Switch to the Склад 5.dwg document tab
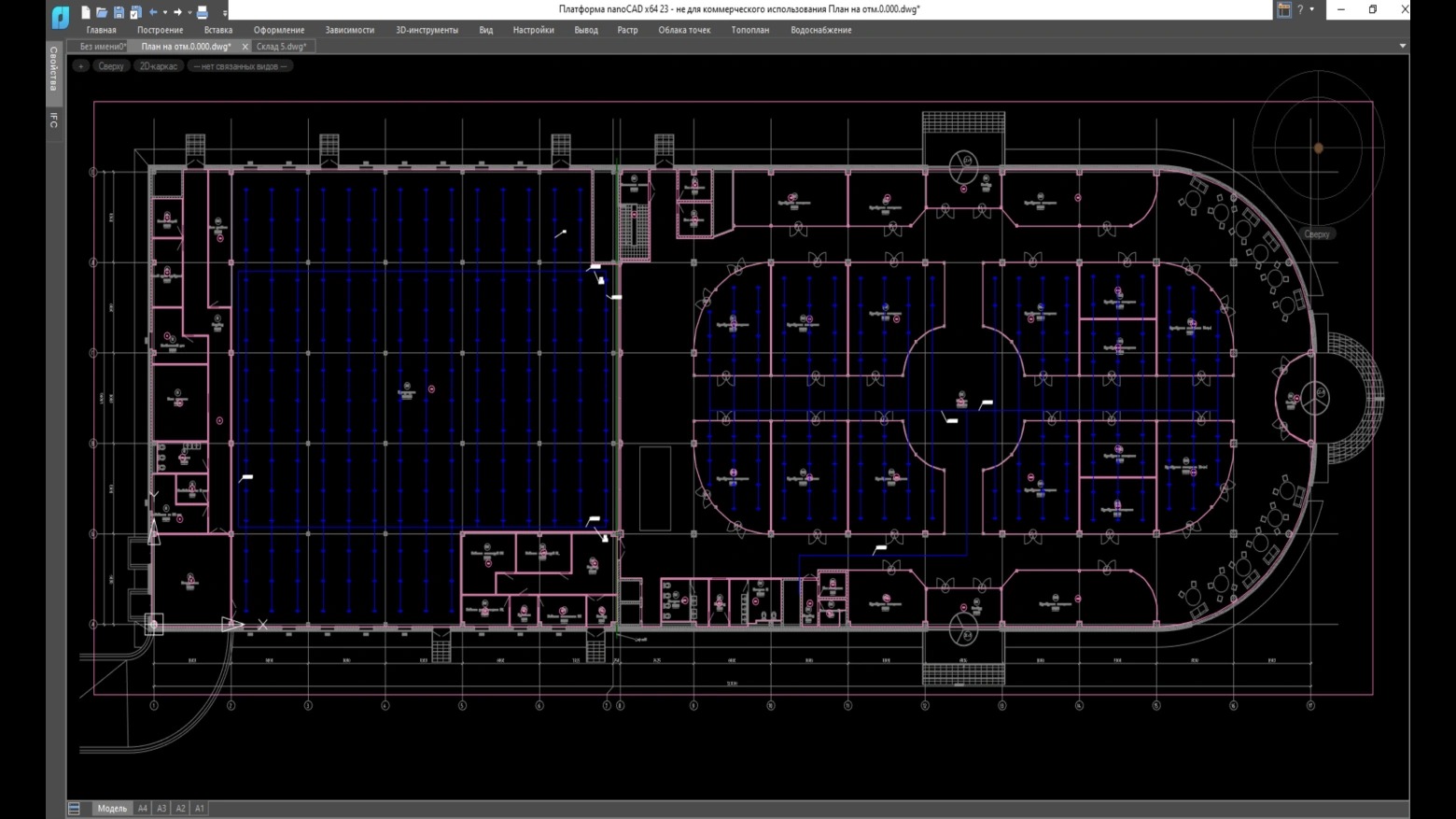The width and height of the screenshot is (1456, 819). 281,47
